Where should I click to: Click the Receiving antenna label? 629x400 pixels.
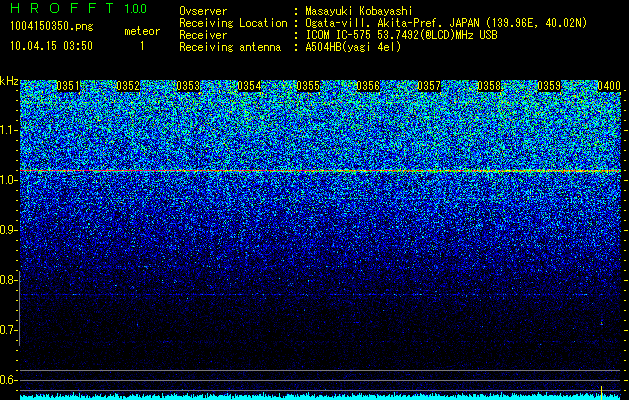pyautogui.click(x=230, y=47)
